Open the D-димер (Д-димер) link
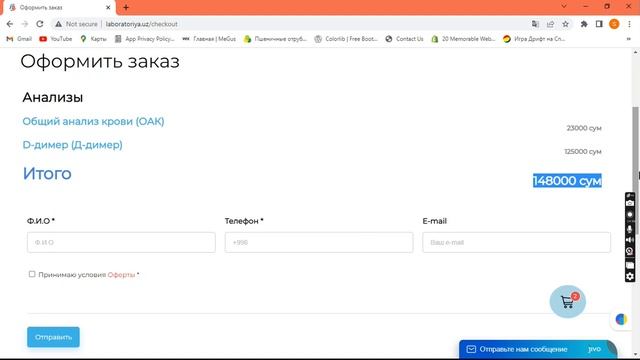This screenshot has height=360, width=640. coord(72,144)
